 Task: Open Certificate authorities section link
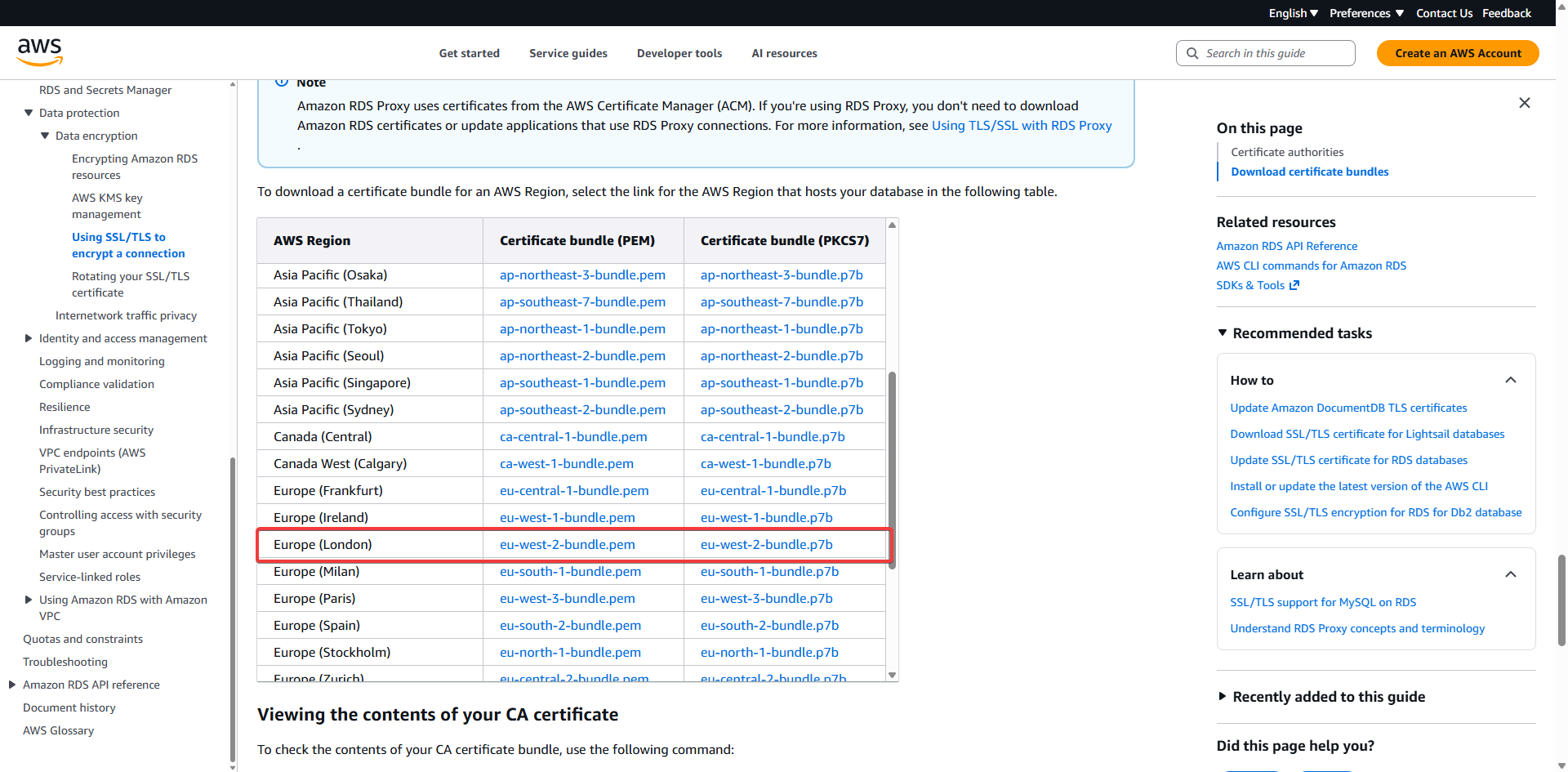[x=1287, y=152]
